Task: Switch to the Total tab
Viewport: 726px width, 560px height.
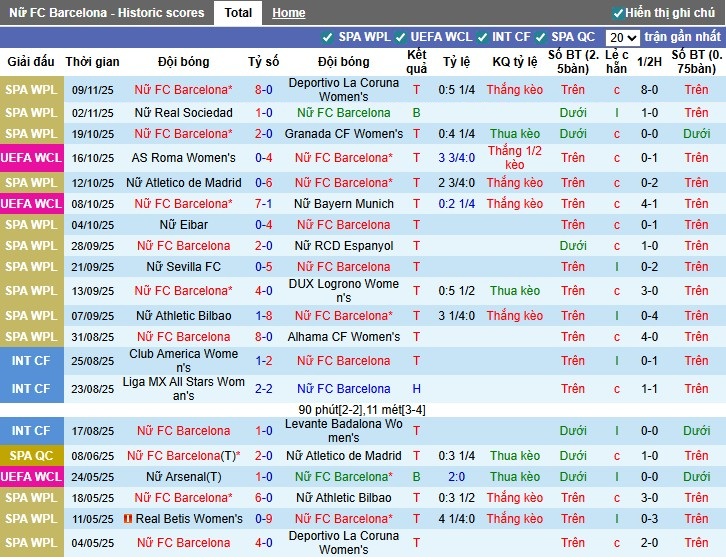Action: [238, 13]
